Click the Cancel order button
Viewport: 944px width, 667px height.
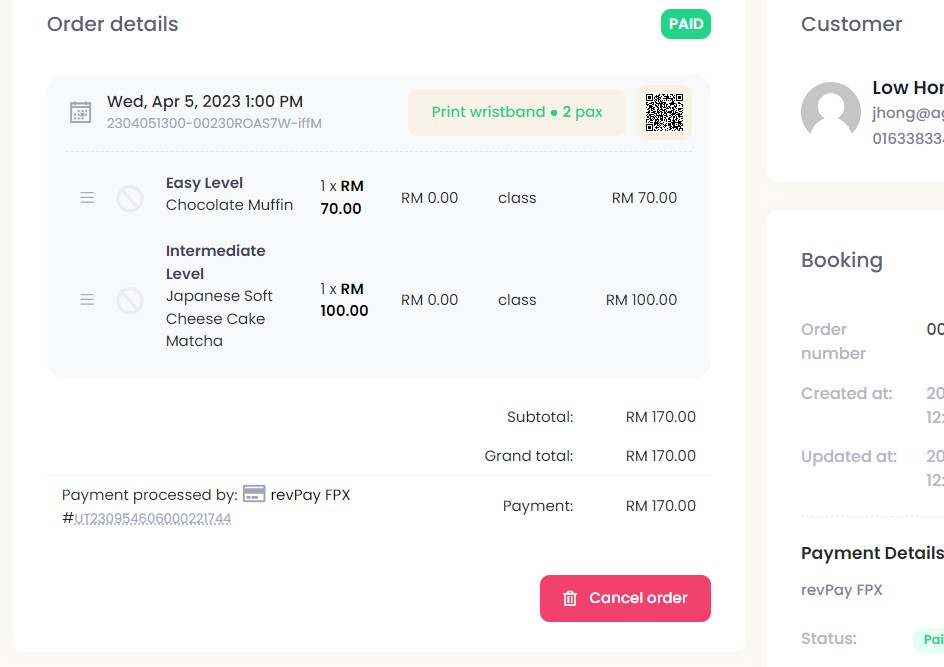pyautogui.click(x=625, y=598)
